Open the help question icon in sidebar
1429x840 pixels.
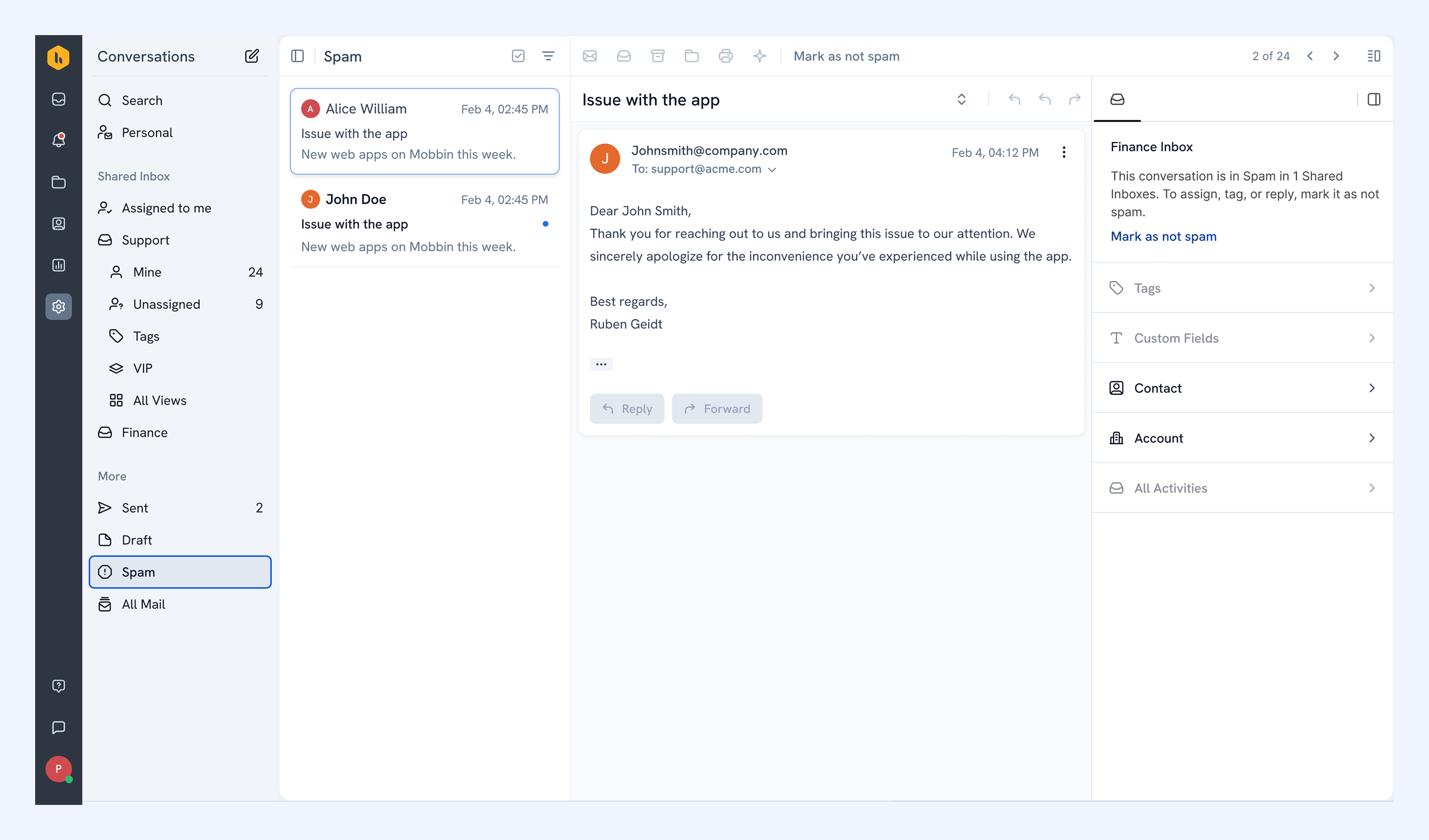pyautogui.click(x=58, y=686)
